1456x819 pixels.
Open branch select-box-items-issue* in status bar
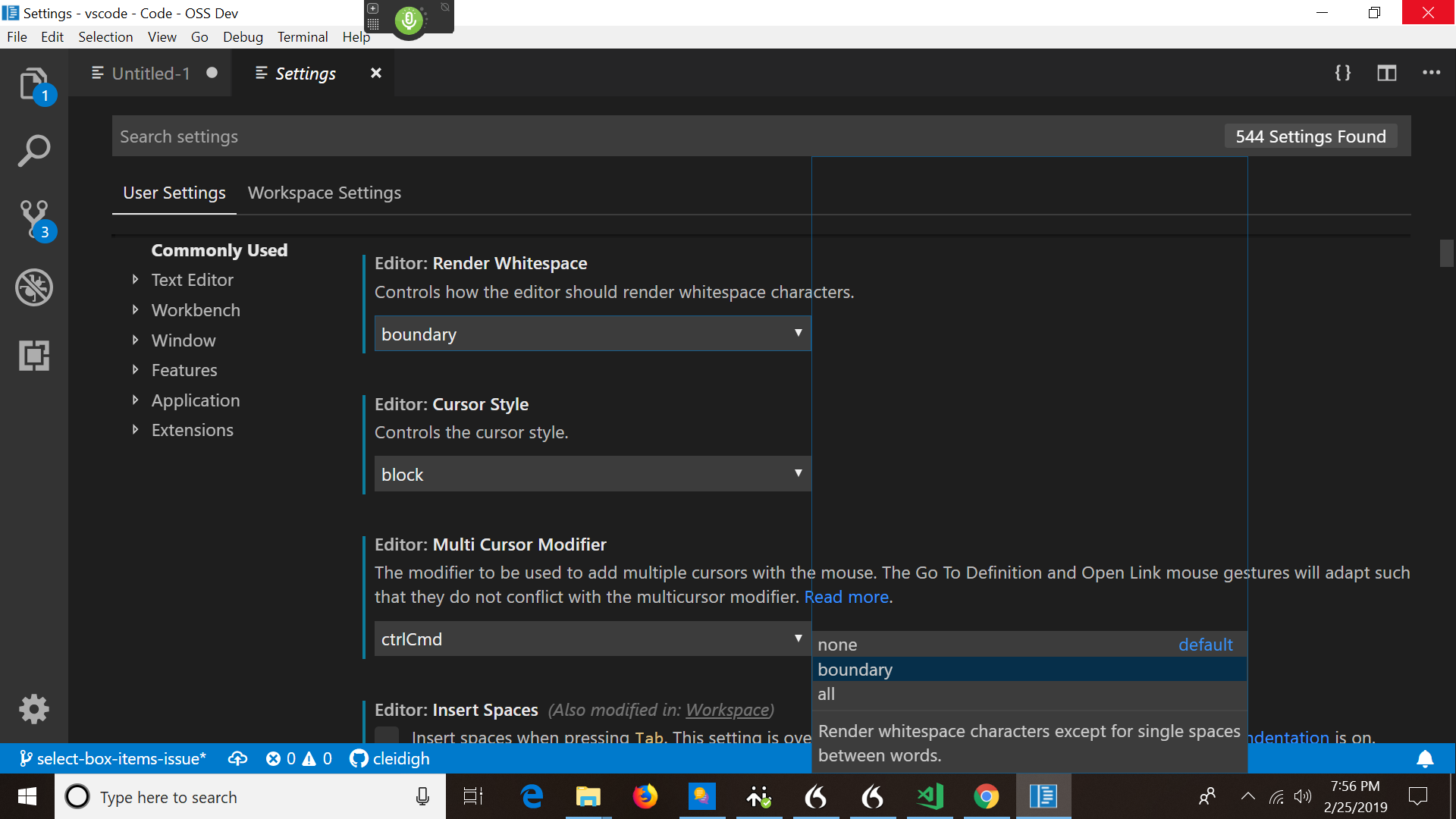[112, 758]
